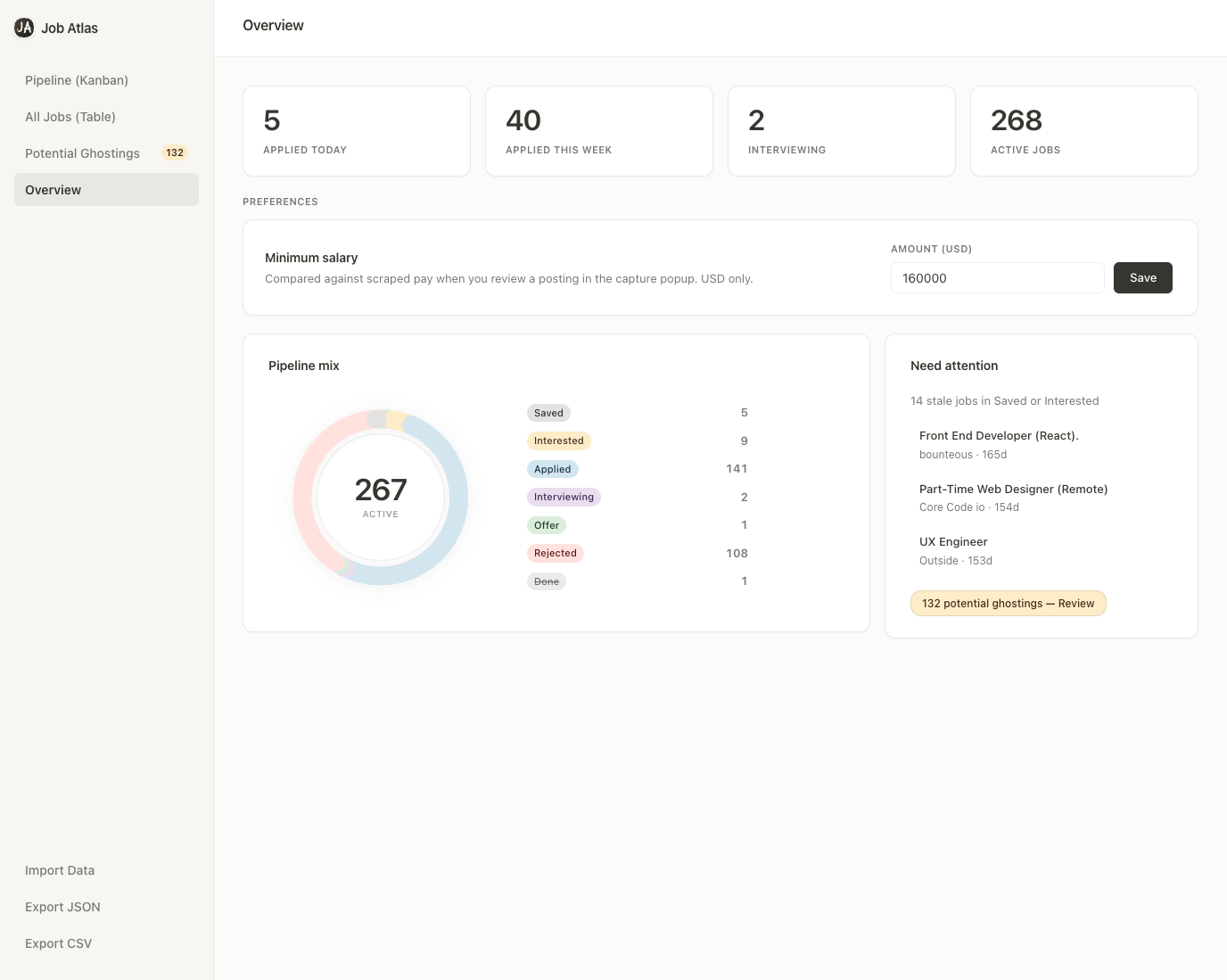This screenshot has width=1227, height=980.
Task: Open All Jobs (Table) view
Action: pyautogui.click(x=106, y=117)
